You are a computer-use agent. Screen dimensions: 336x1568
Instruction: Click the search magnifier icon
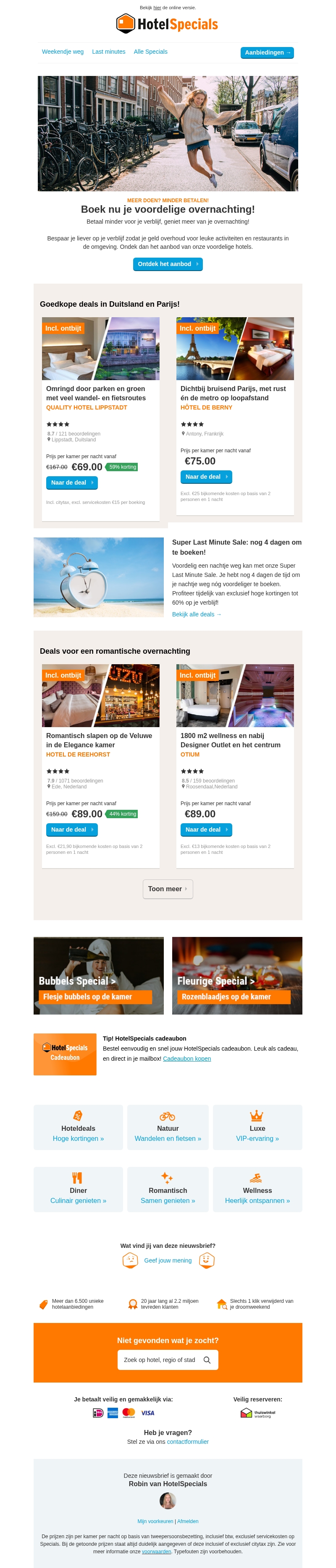pyautogui.click(x=207, y=1360)
